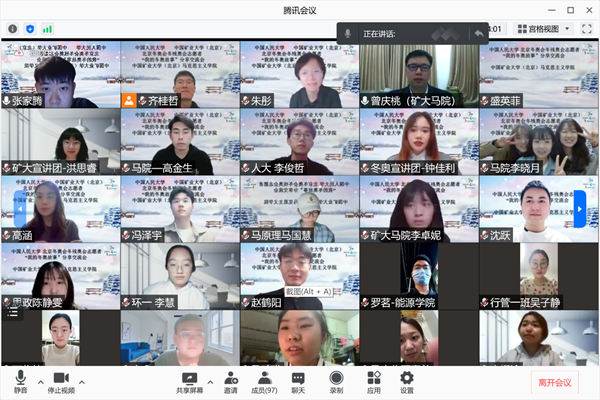Open the members (成员) list
600x400 pixels.
point(264,381)
